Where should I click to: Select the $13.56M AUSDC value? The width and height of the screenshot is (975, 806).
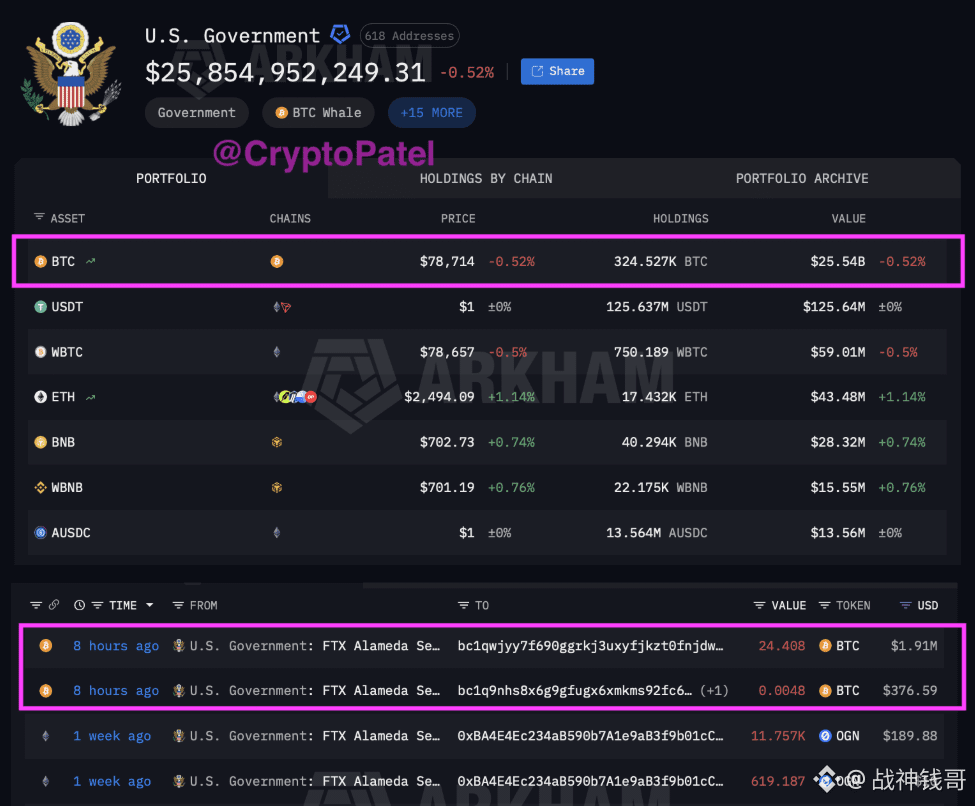(x=838, y=532)
